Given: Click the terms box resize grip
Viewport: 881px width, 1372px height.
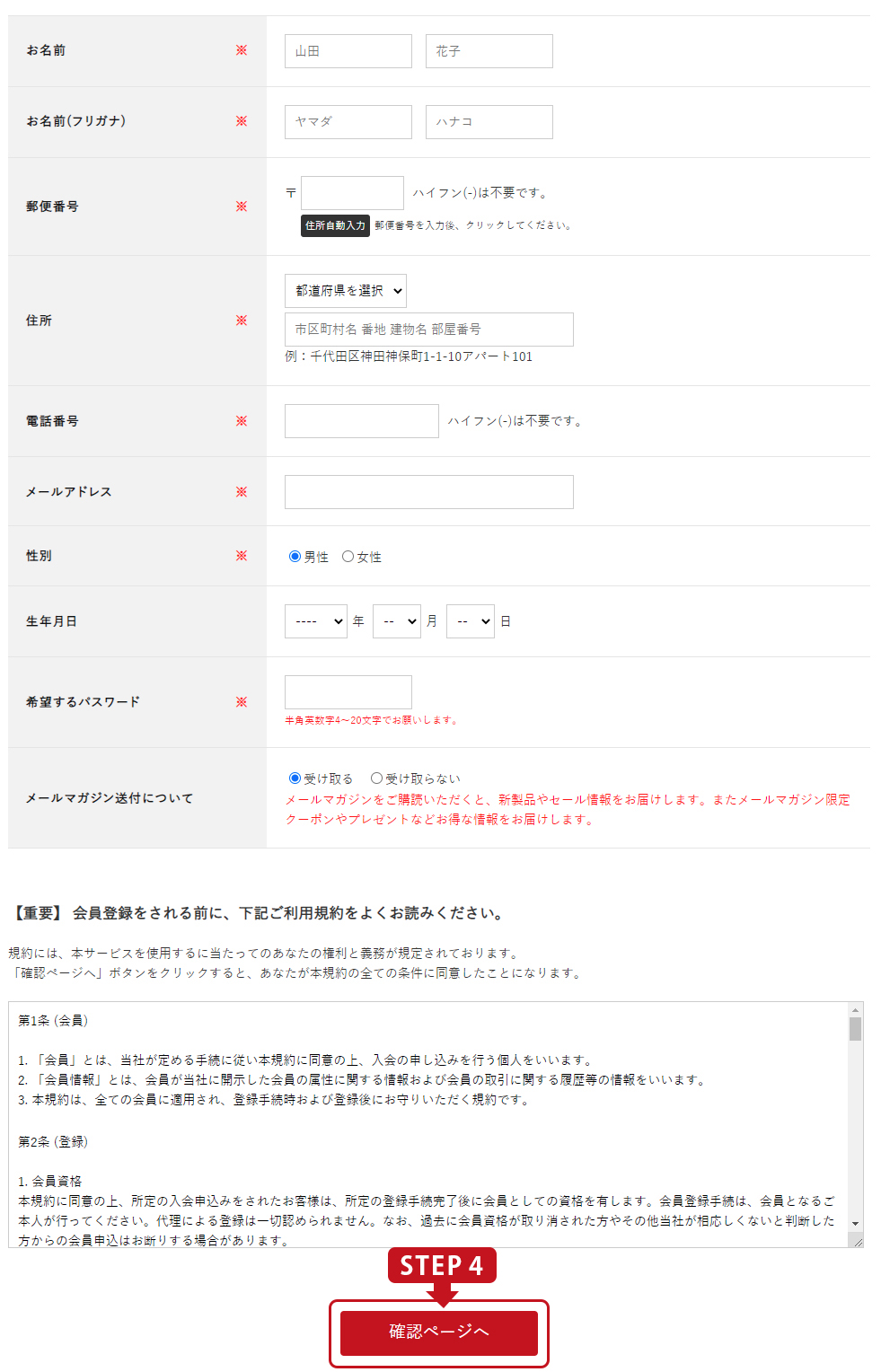Looking at the screenshot, I should tap(857, 1242).
